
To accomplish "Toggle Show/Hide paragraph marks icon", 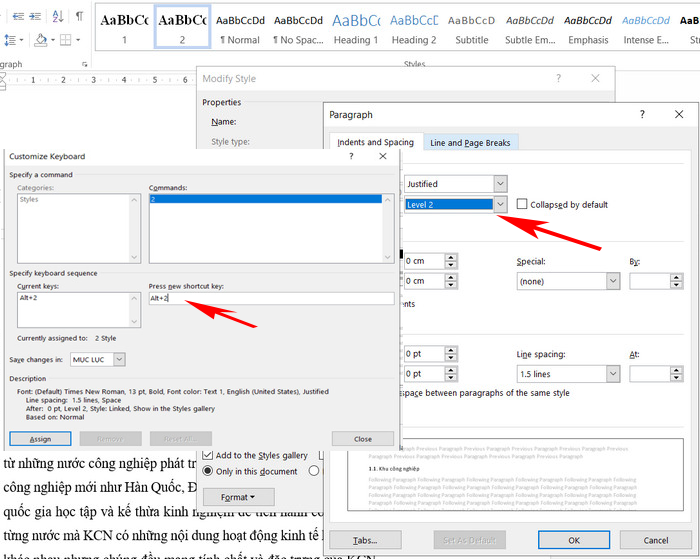I will (80, 16).
